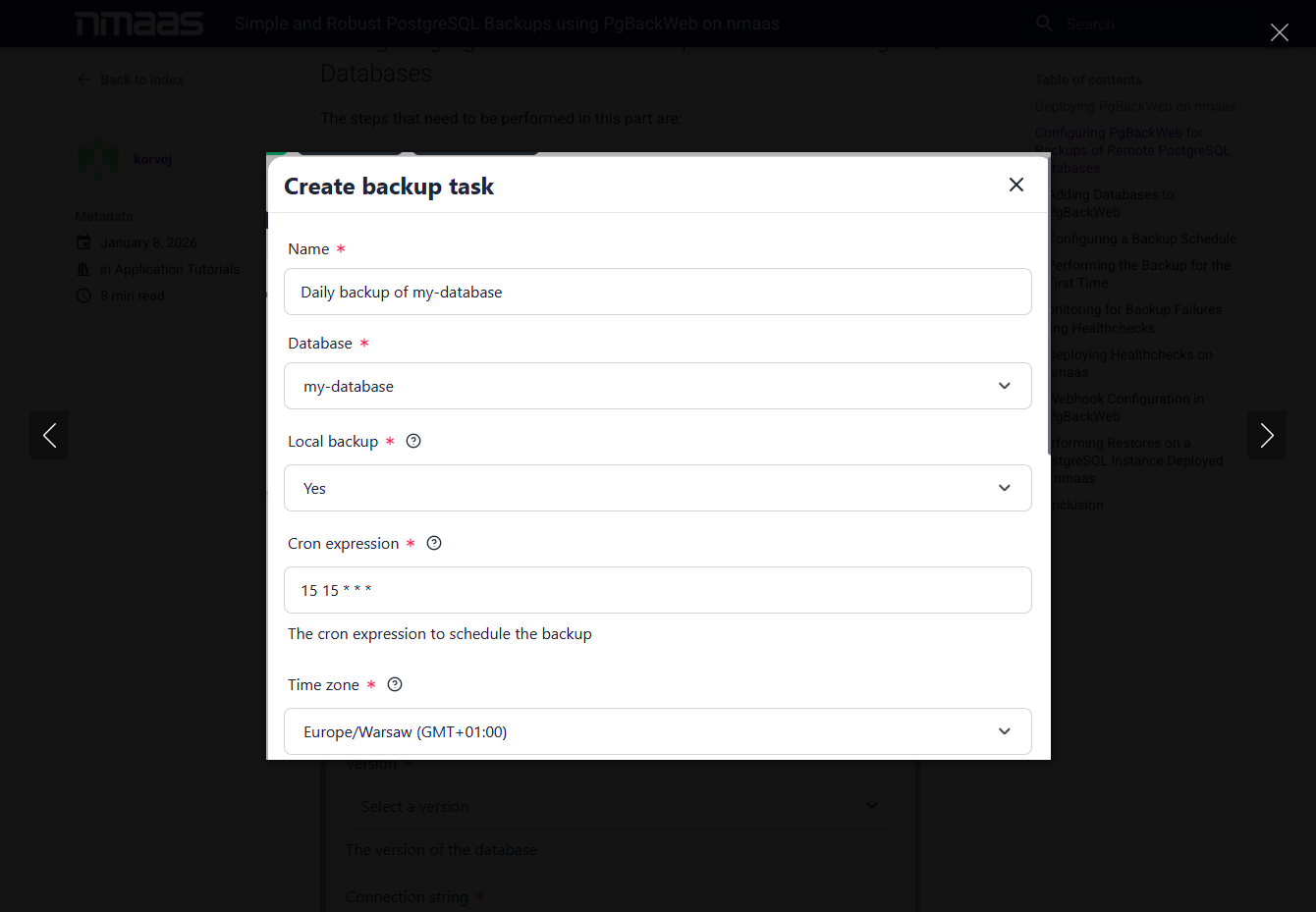The width and height of the screenshot is (1316, 912).
Task: Close the image lightbox overlay
Action: (1279, 32)
